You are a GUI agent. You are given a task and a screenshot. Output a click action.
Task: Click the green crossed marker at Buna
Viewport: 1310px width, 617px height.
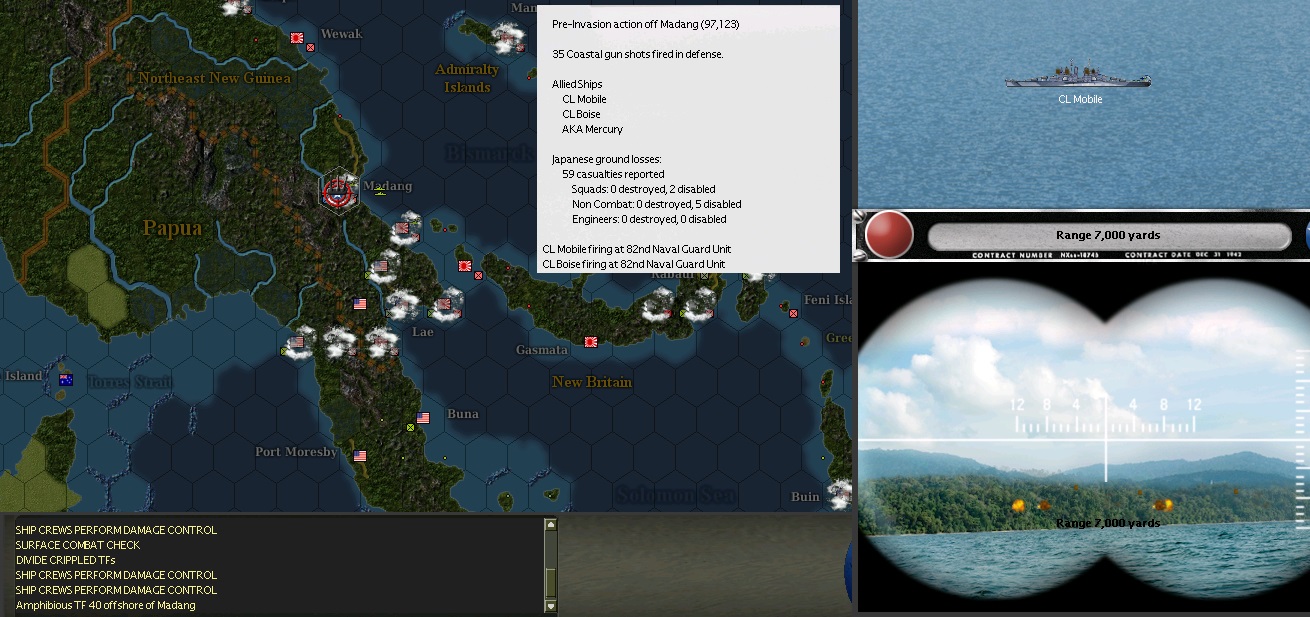click(410, 428)
